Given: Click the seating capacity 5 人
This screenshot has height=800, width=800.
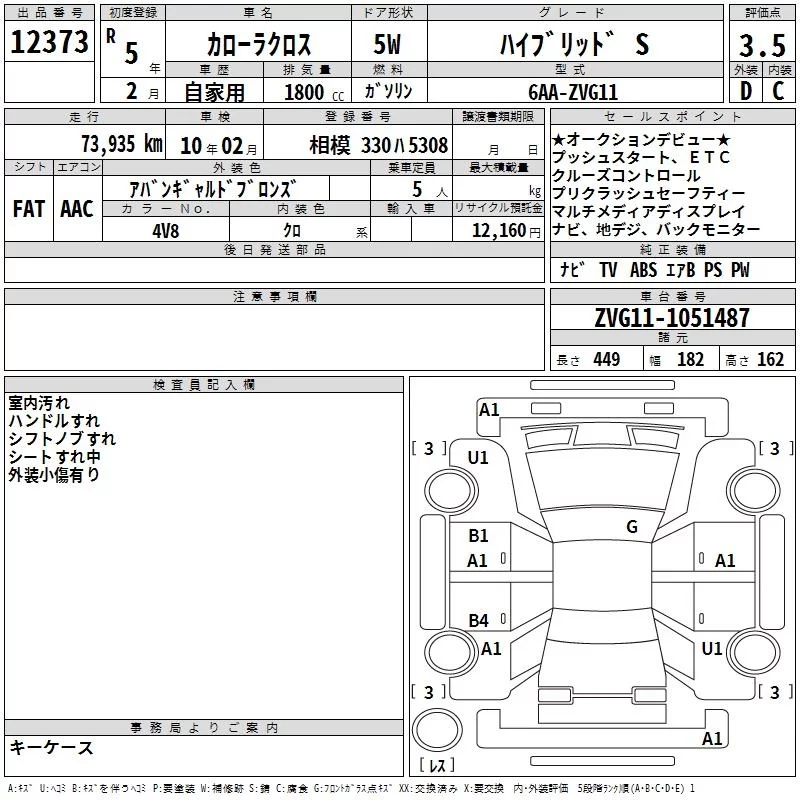Looking at the screenshot, I should 429,190.
